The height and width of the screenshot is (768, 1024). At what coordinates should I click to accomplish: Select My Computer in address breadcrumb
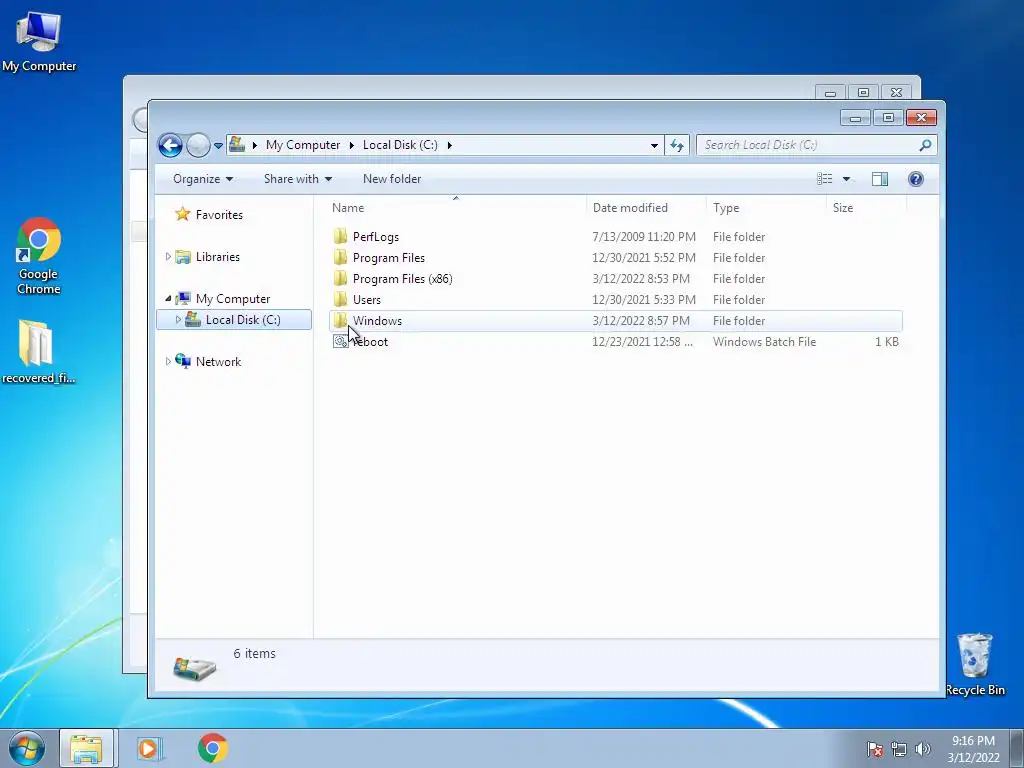302,145
